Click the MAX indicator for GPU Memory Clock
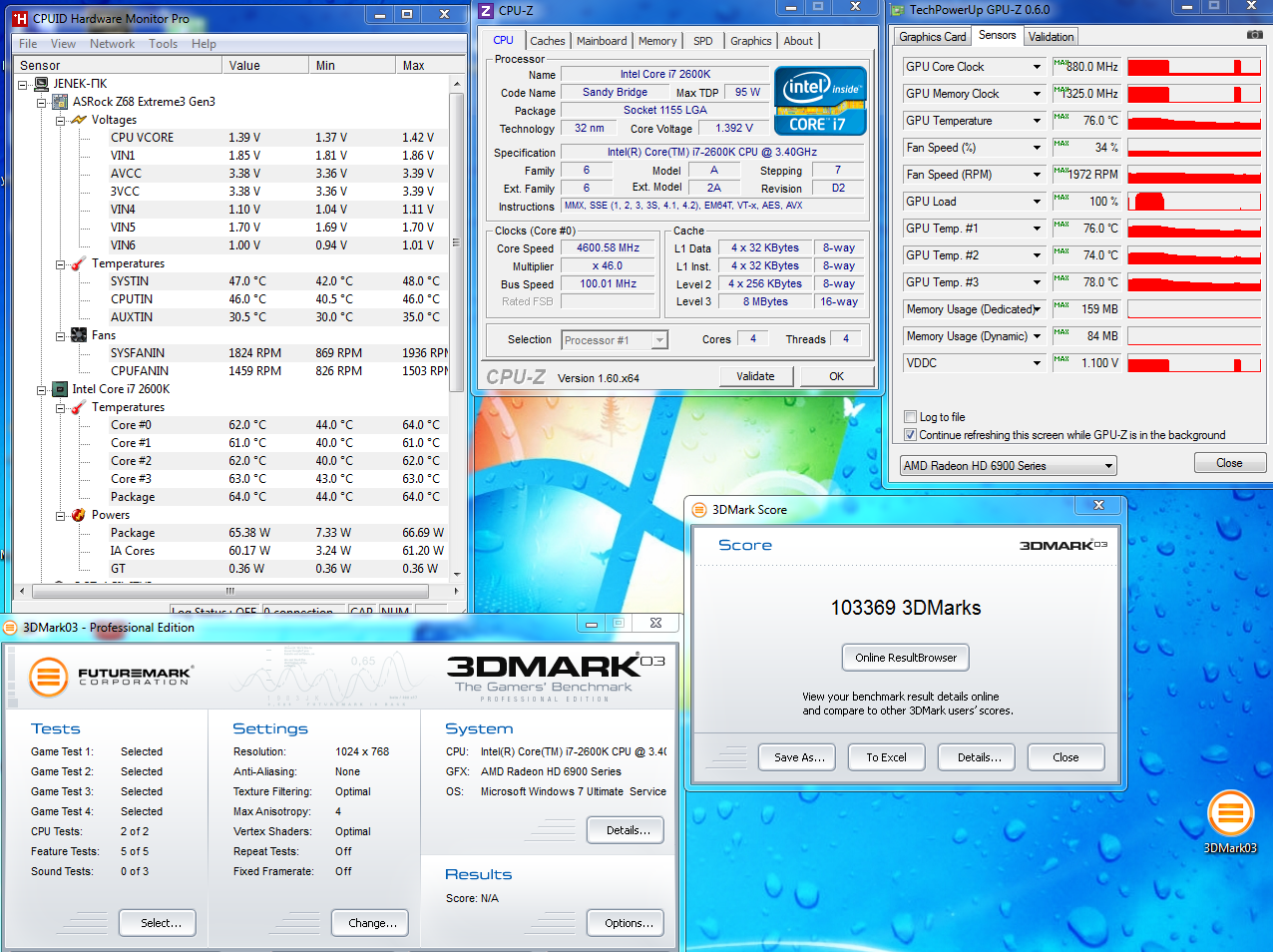This screenshot has height=952, width=1273. point(1061,90)
